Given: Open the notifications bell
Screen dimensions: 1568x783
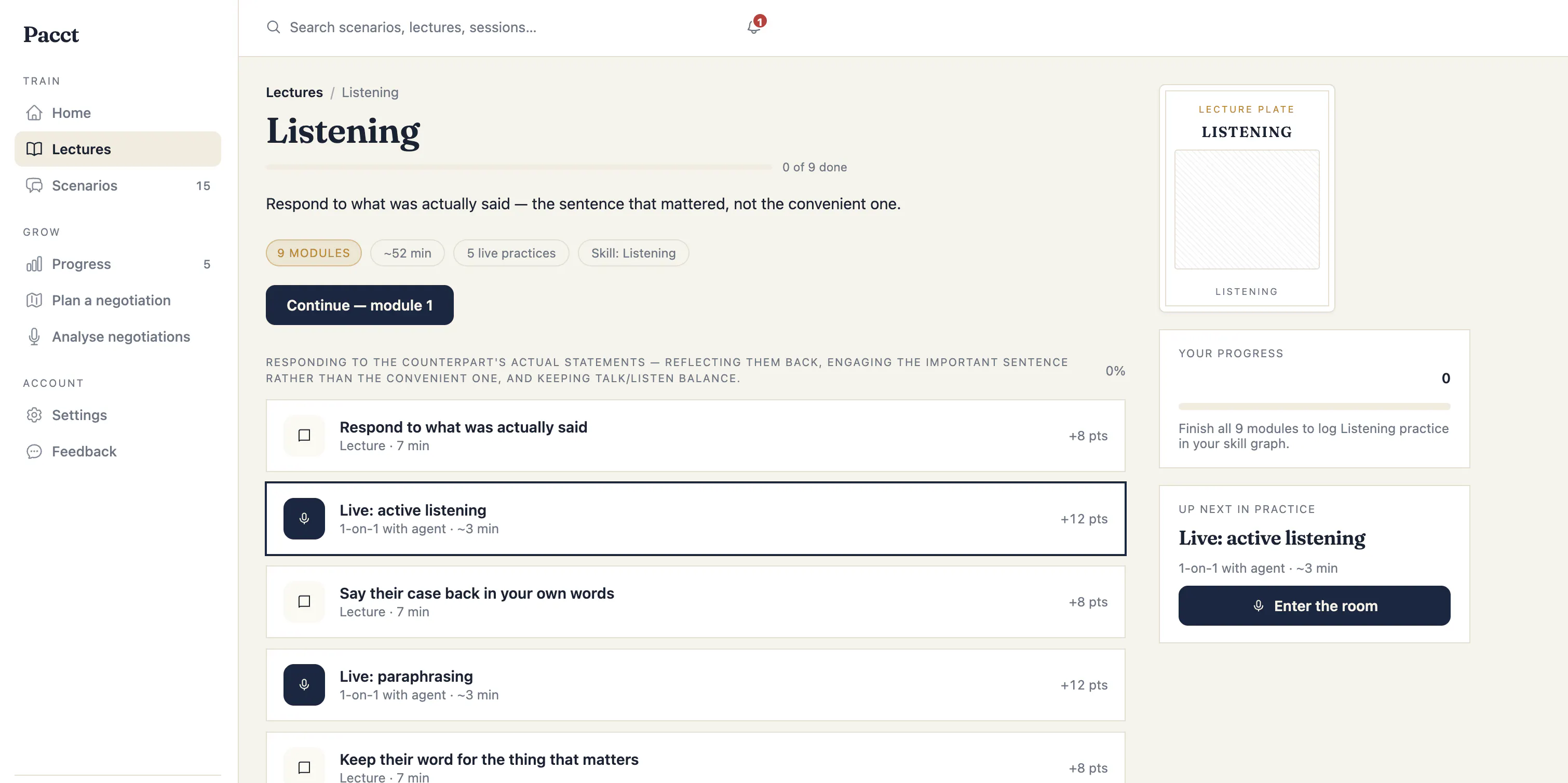Looking at the screenshot, I should coord(753,27).
